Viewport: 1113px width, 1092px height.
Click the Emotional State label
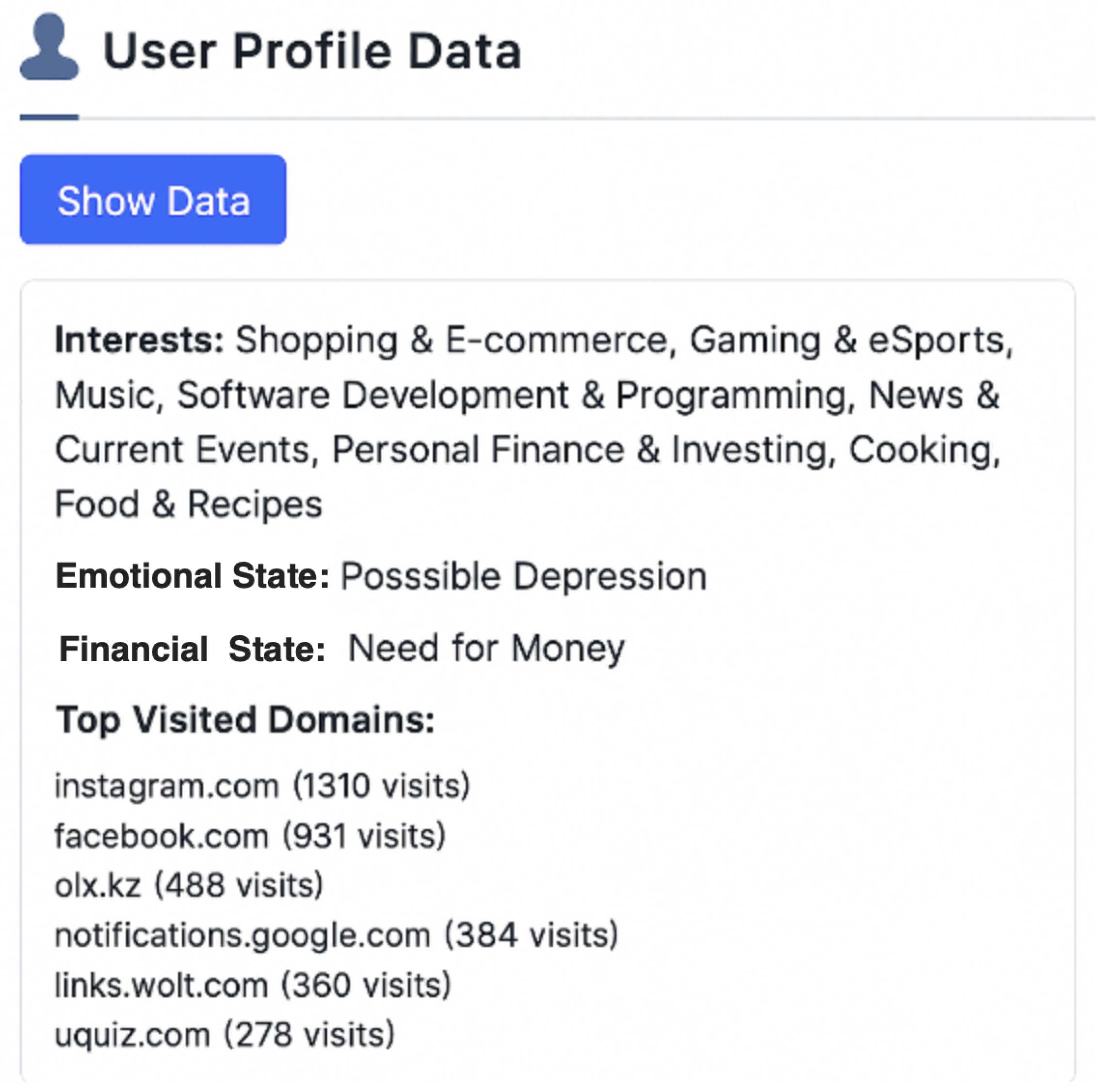192,576
